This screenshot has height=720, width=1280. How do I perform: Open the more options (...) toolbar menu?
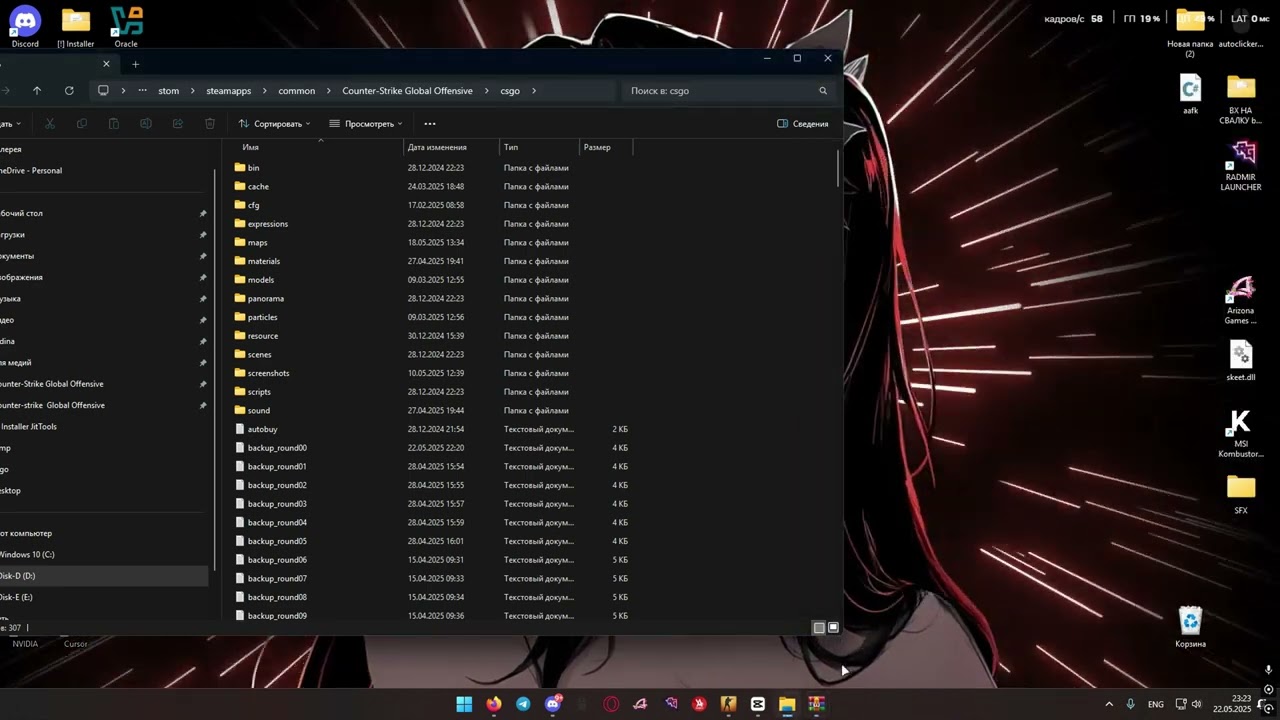click(430, 124)
